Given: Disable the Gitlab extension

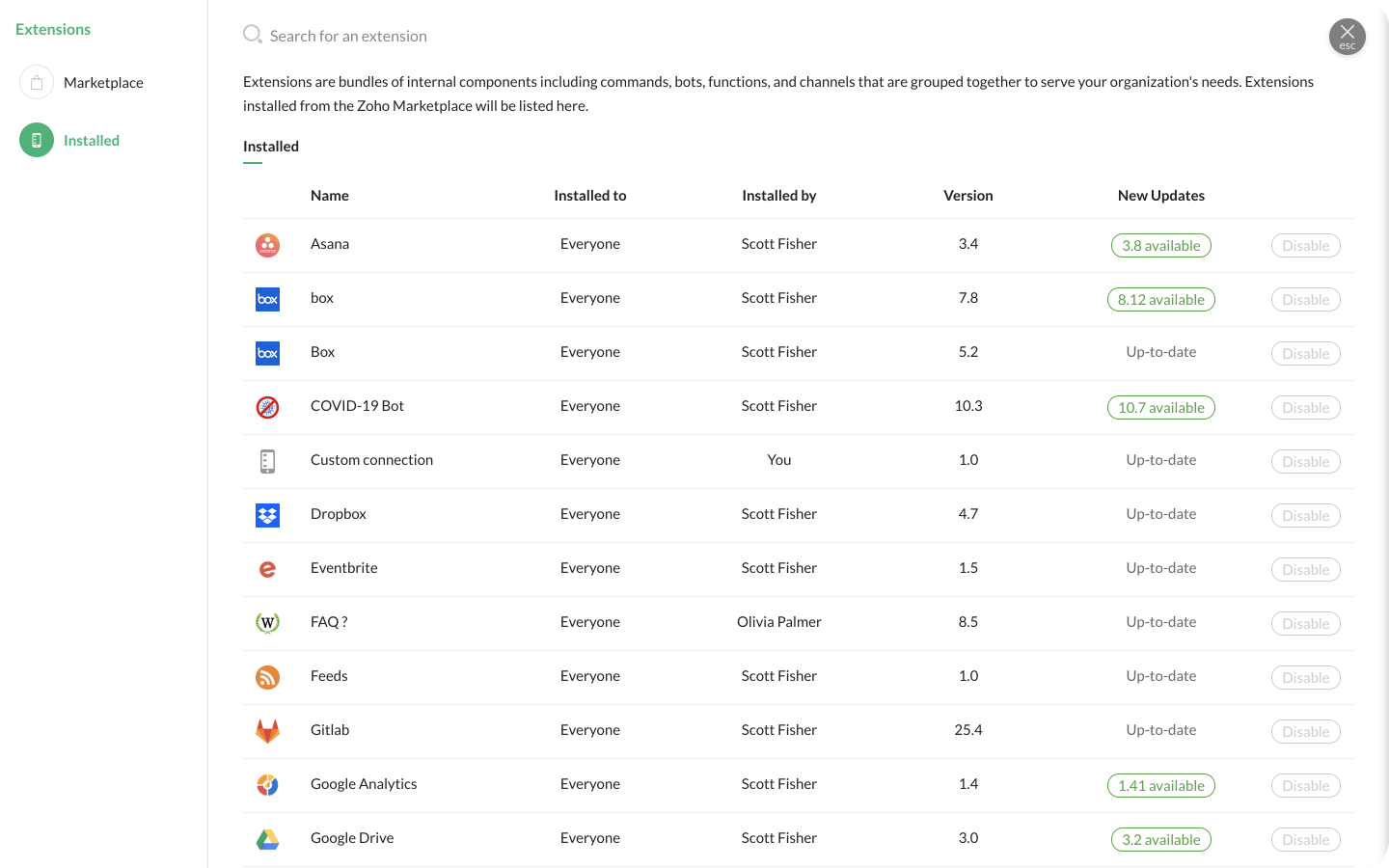Looking at the screenshot, I should (1305, 732).
